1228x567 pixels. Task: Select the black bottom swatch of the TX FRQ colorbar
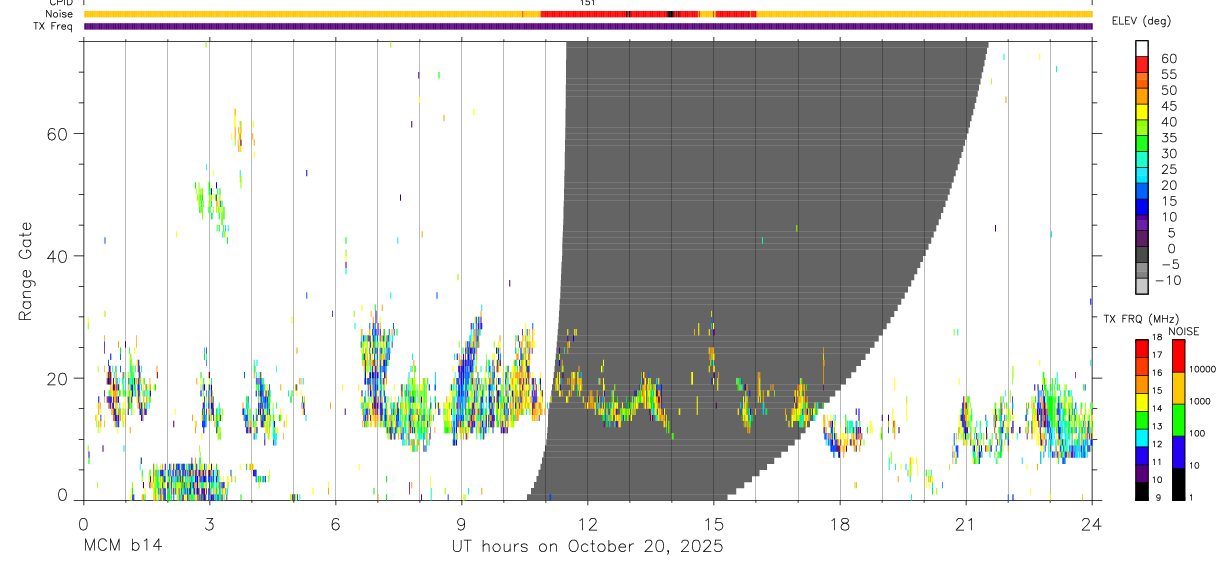coord(1142,491)
